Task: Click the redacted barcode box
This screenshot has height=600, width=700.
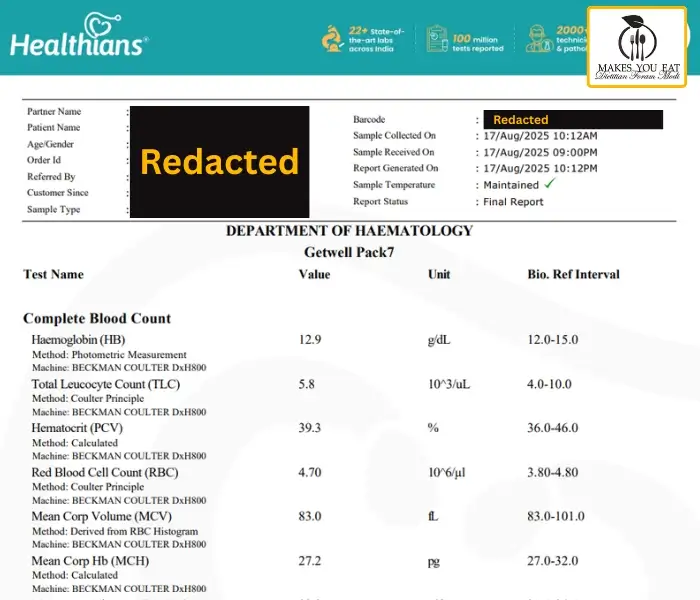Action: 572,120
